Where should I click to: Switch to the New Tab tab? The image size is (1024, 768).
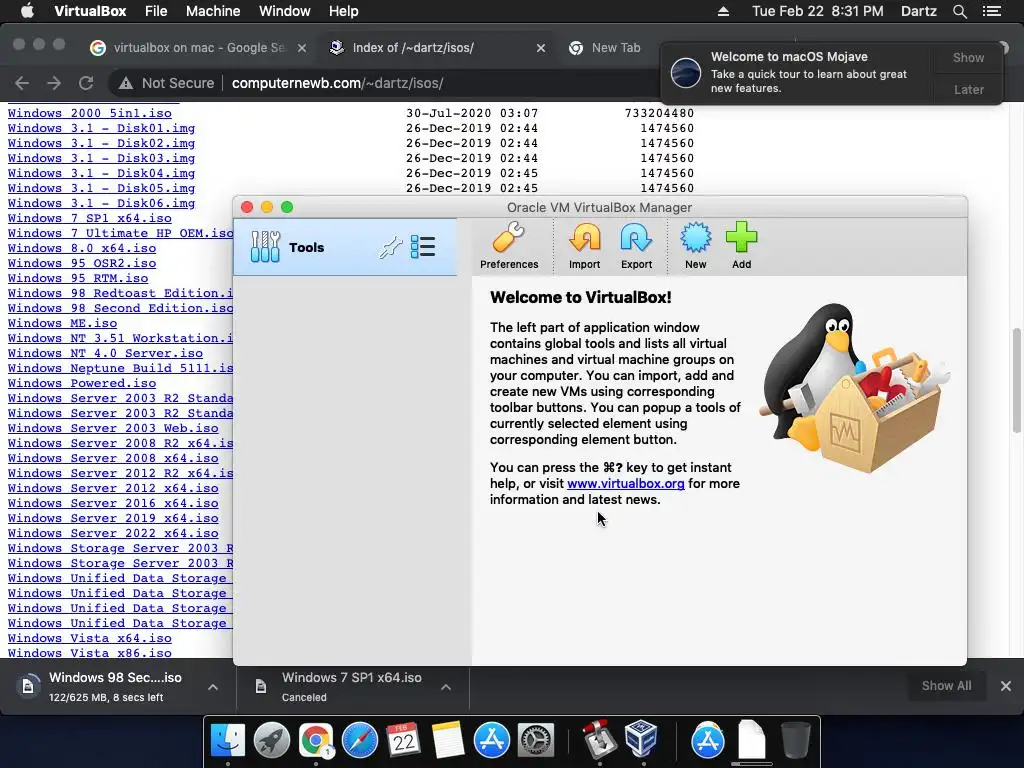click(616, 48)
